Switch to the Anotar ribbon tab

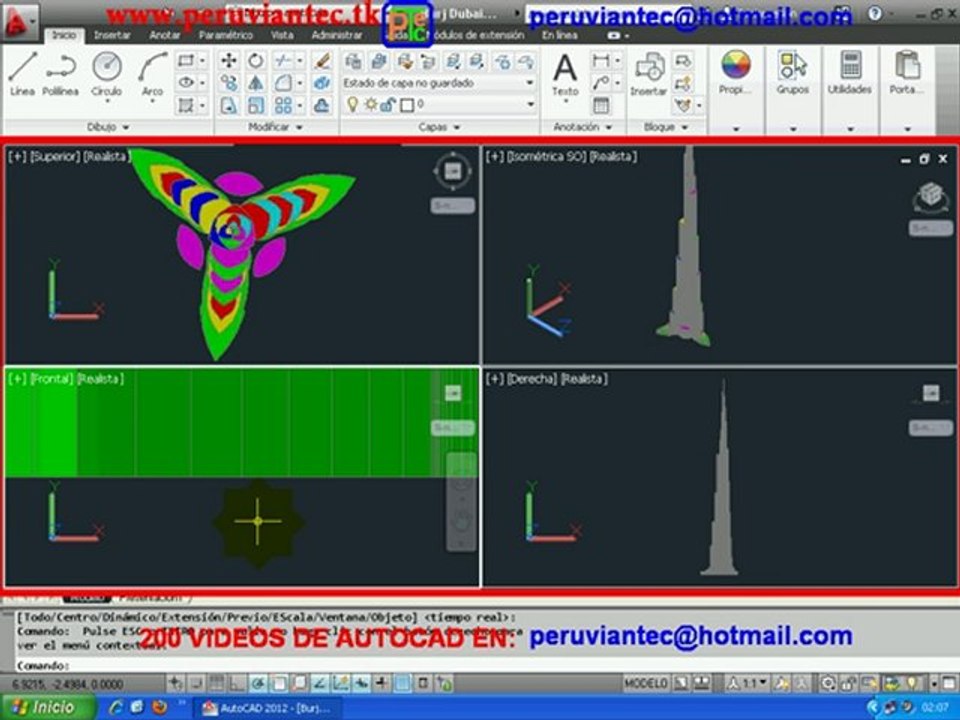165,35
